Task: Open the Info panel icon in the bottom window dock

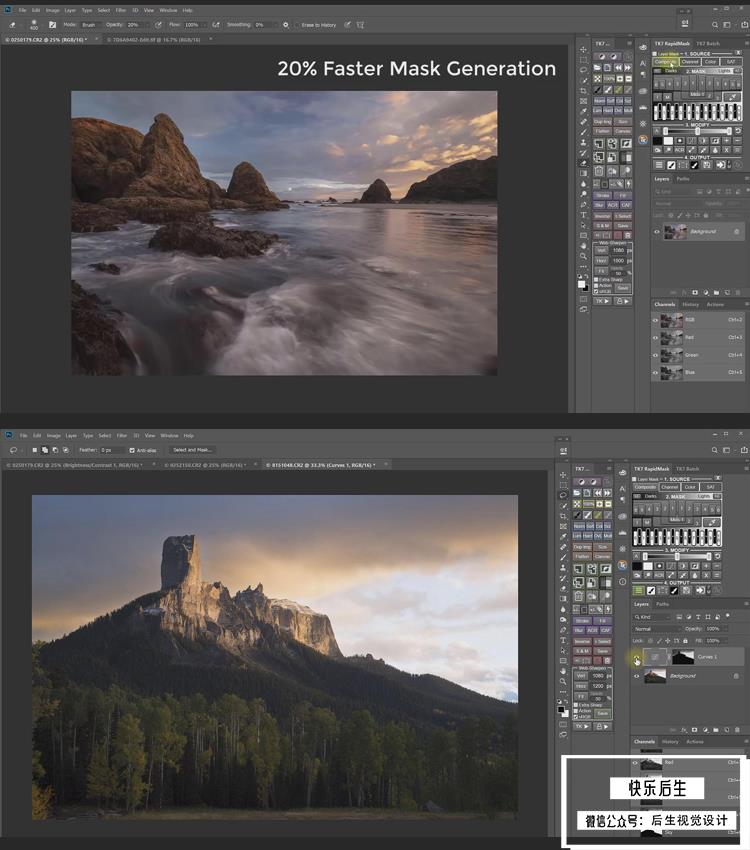Action: [x=623, y=582]
